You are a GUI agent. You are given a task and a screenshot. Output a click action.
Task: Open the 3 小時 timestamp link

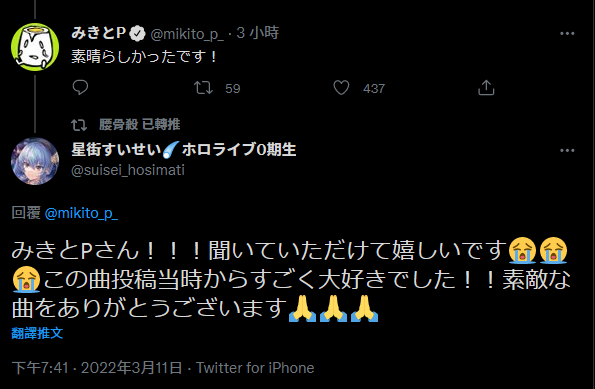click(258, 33)
